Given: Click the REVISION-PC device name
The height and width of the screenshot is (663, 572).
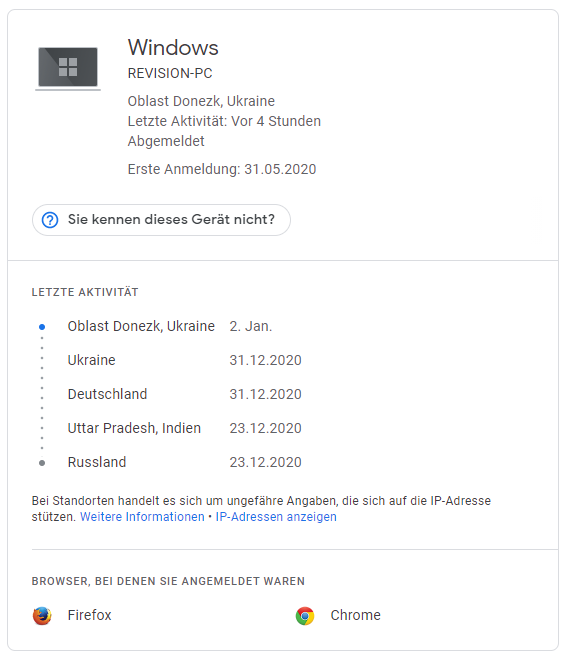Looking at the screenshot, I should (170, 73).
